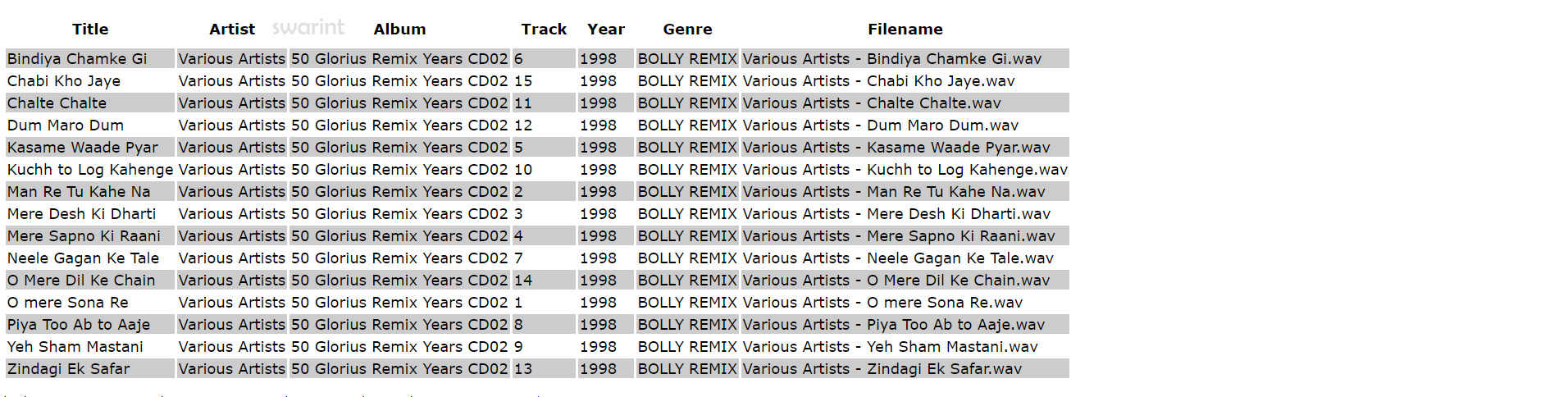Click the Filename column header
This screenshot has height=397, width=1568.
[x=905, y=30]
